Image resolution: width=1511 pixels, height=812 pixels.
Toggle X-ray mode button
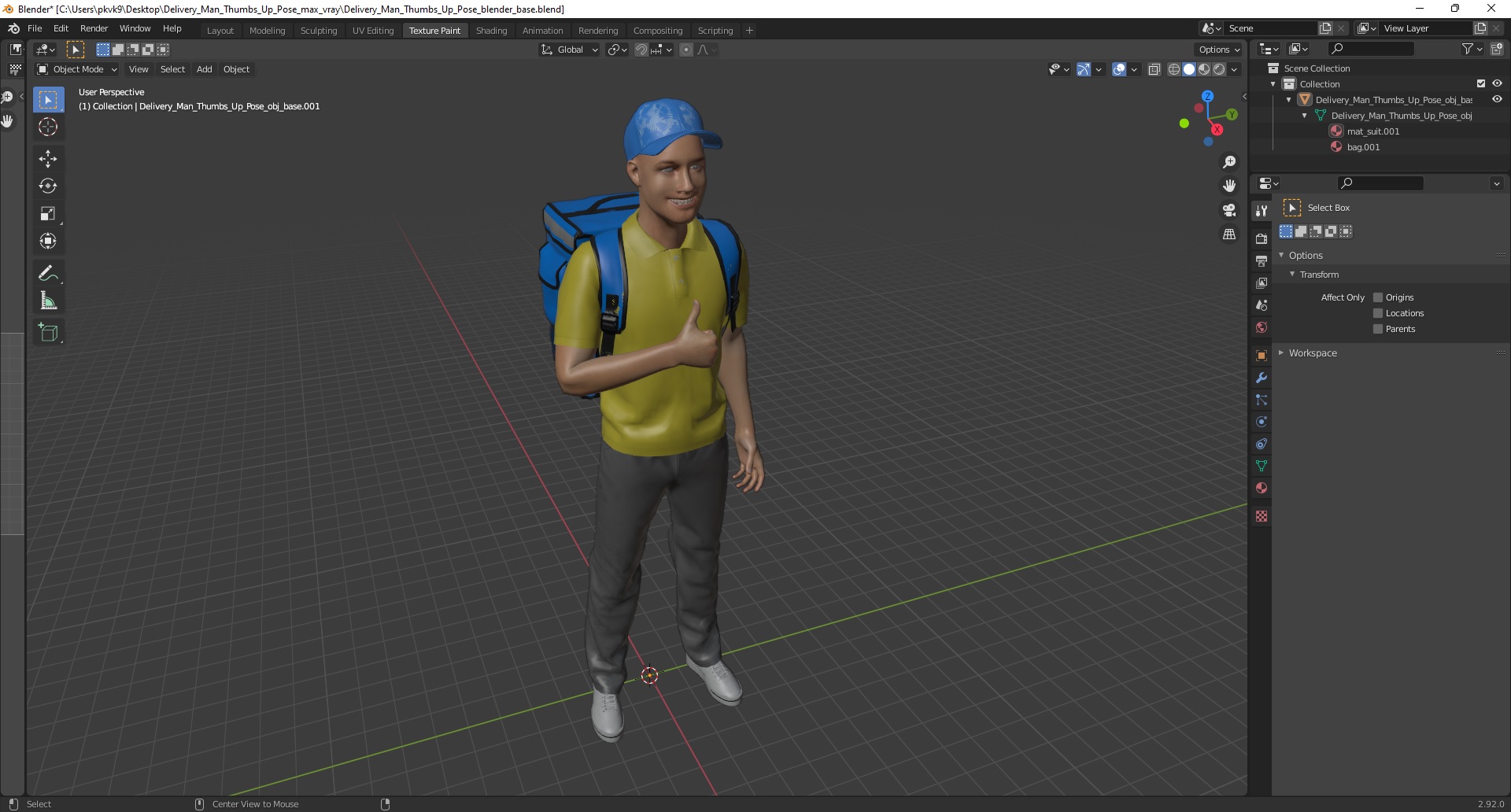1154,69
